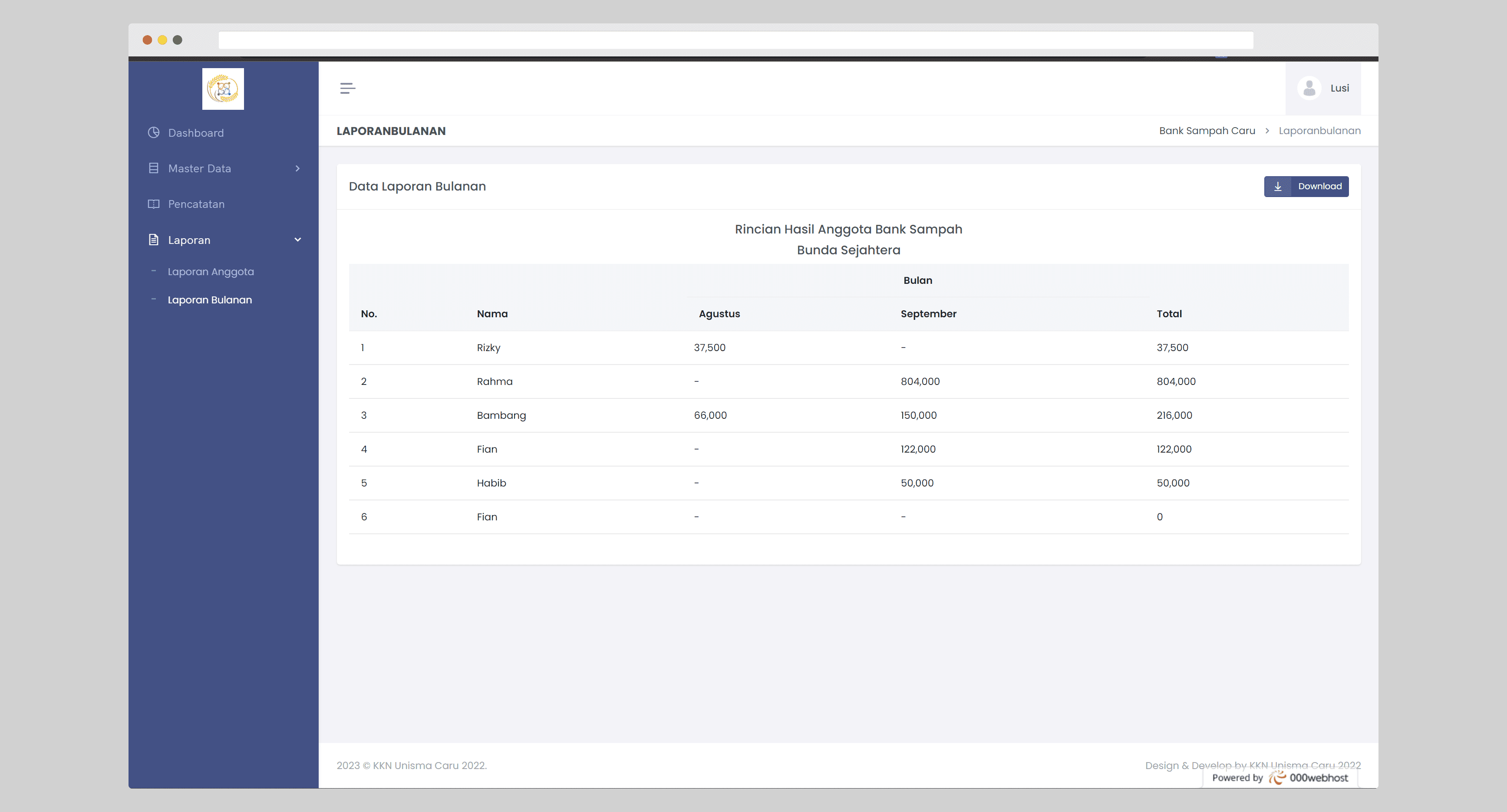Click the Bank Sampah logo in sidebar
This screenshot has height=812, width=1507.
tap(223, 89)
